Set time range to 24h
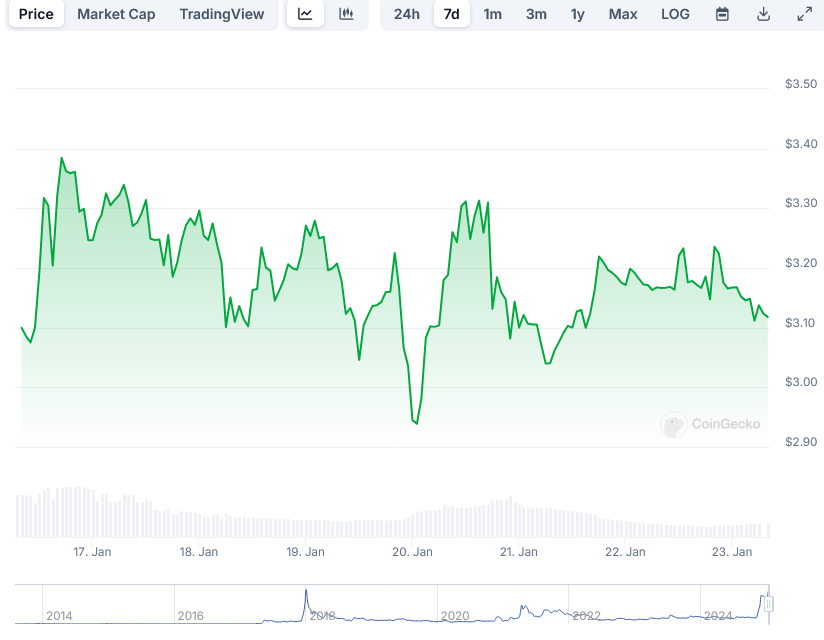 point(407,14)
